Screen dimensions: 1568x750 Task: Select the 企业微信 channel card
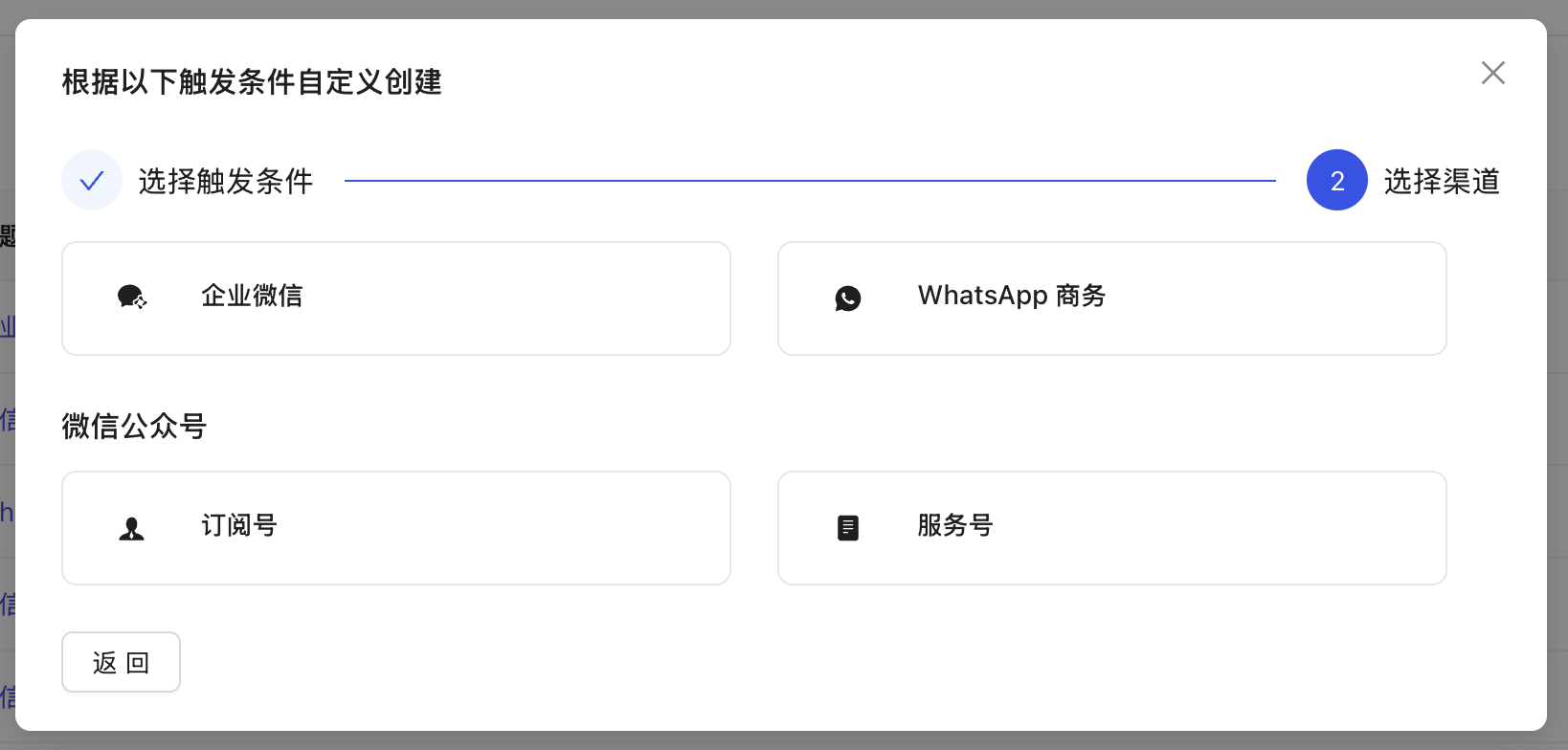tap(396, 298)
